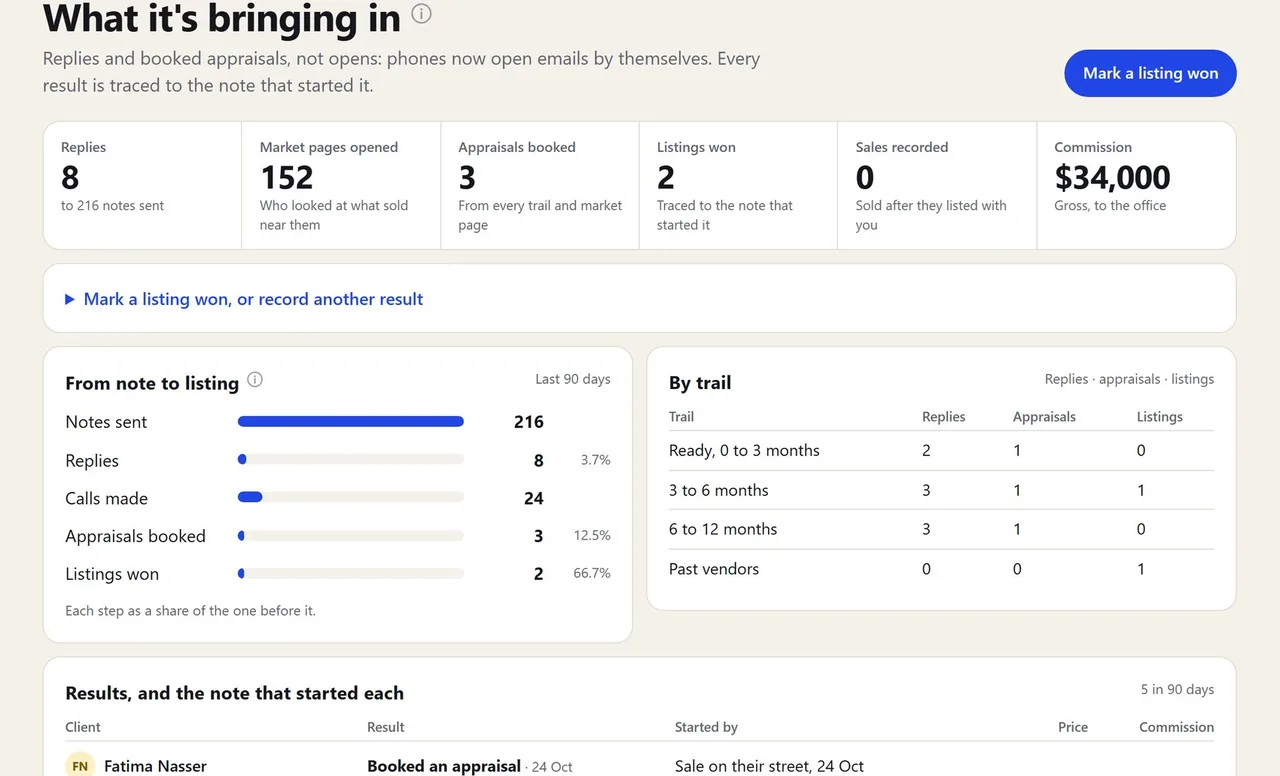Click the Appraisals booked stat card

(540, 185)
